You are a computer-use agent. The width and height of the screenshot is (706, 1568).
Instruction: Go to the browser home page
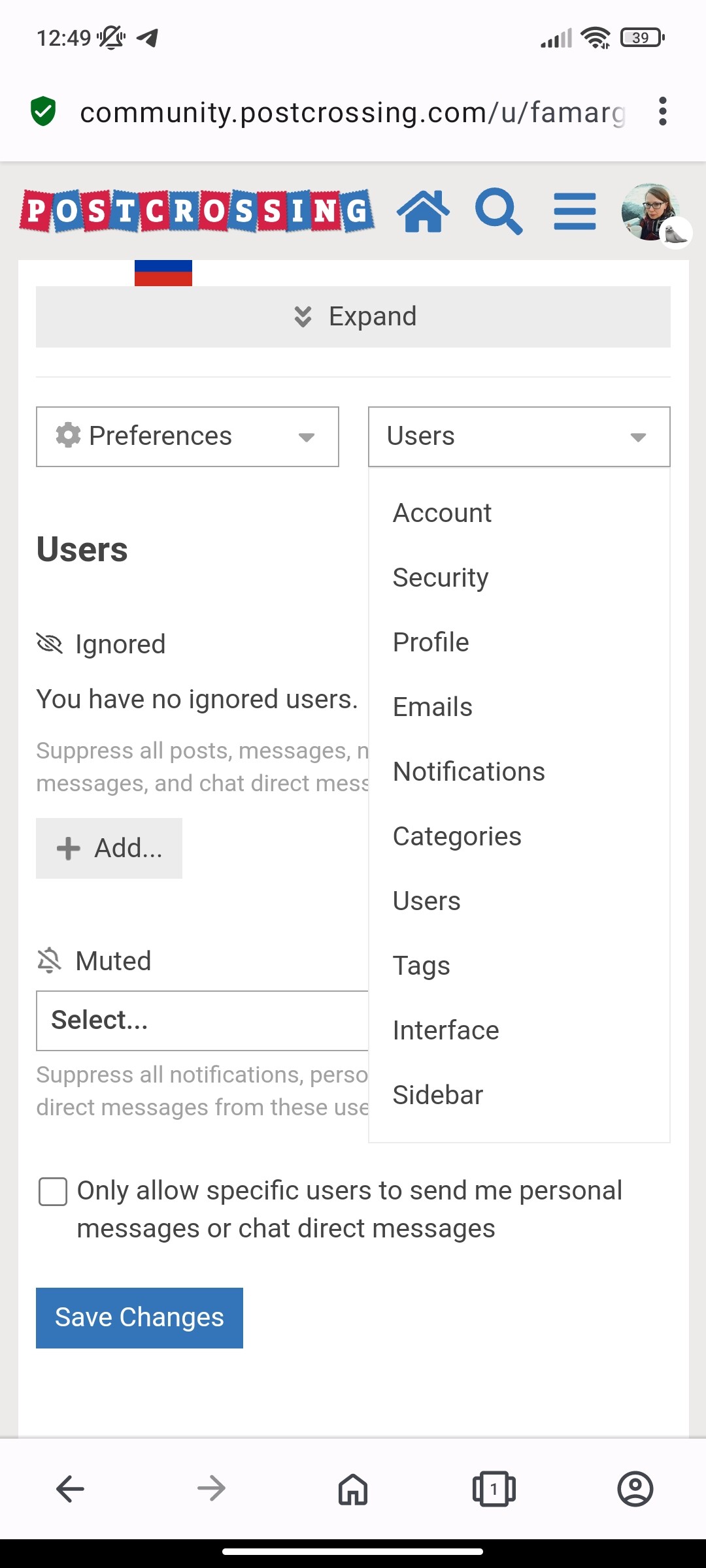click(x=353, y=1489)
